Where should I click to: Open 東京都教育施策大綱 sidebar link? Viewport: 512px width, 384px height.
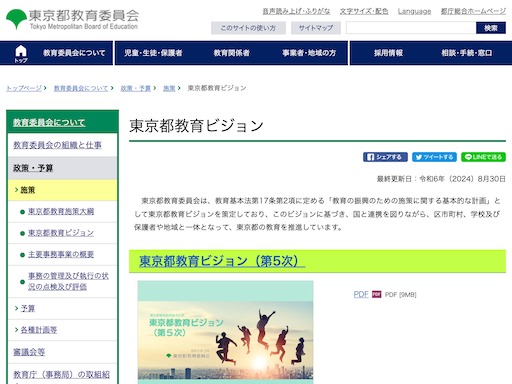(x=61, y=211)
